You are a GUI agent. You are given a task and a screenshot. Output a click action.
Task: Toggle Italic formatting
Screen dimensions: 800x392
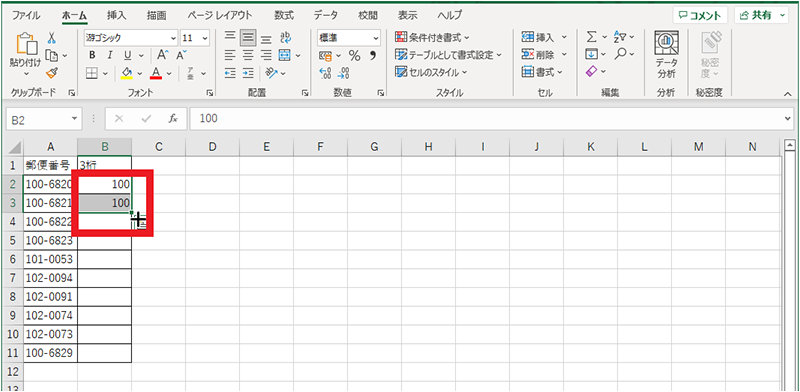[x=110, y=56]
